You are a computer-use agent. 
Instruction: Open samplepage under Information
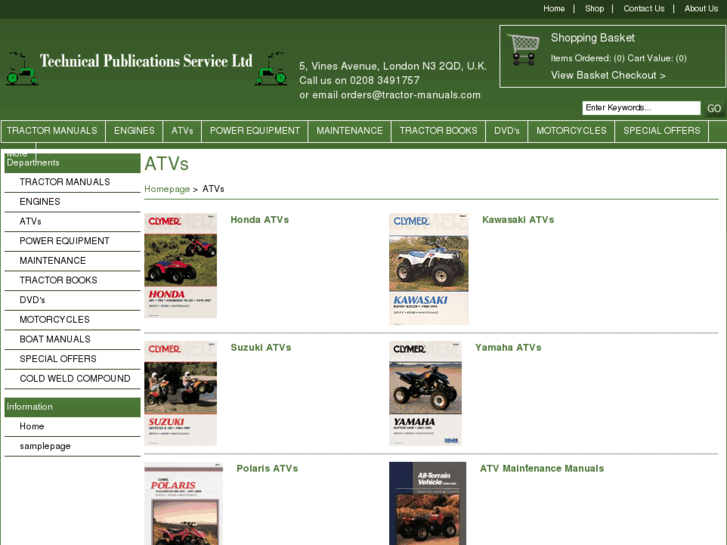point(45,446)
